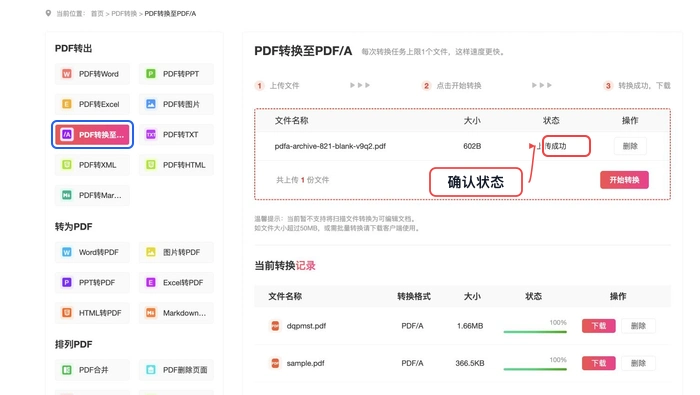Select the Excel转PDF tool icon

tap(151, 283)
